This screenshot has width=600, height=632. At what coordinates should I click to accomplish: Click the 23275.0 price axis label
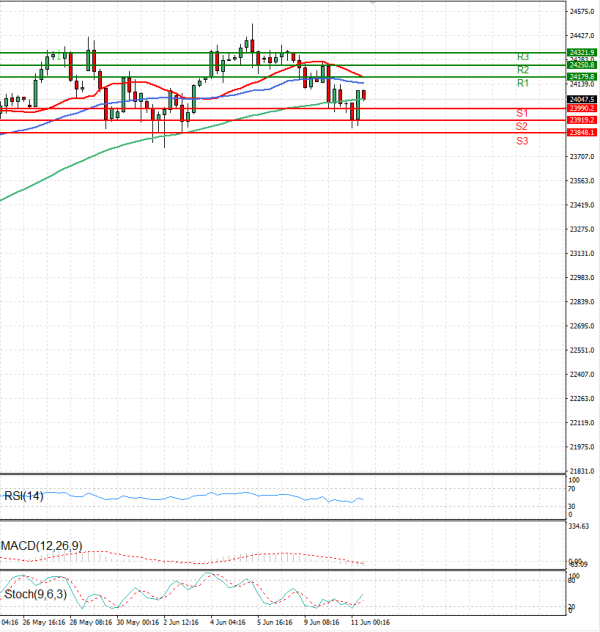point(582,229)
